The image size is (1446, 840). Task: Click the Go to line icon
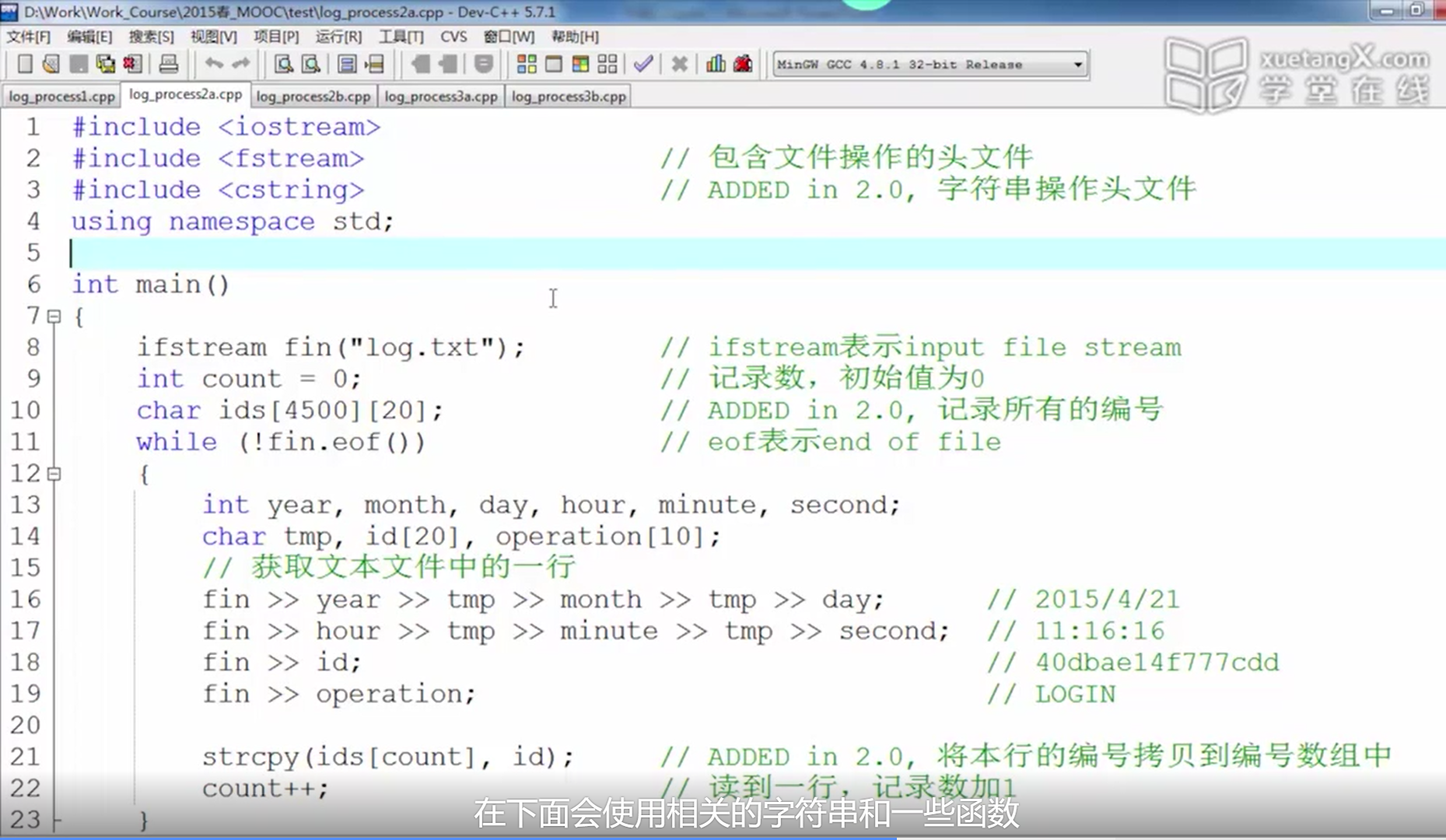coord(375,65)
